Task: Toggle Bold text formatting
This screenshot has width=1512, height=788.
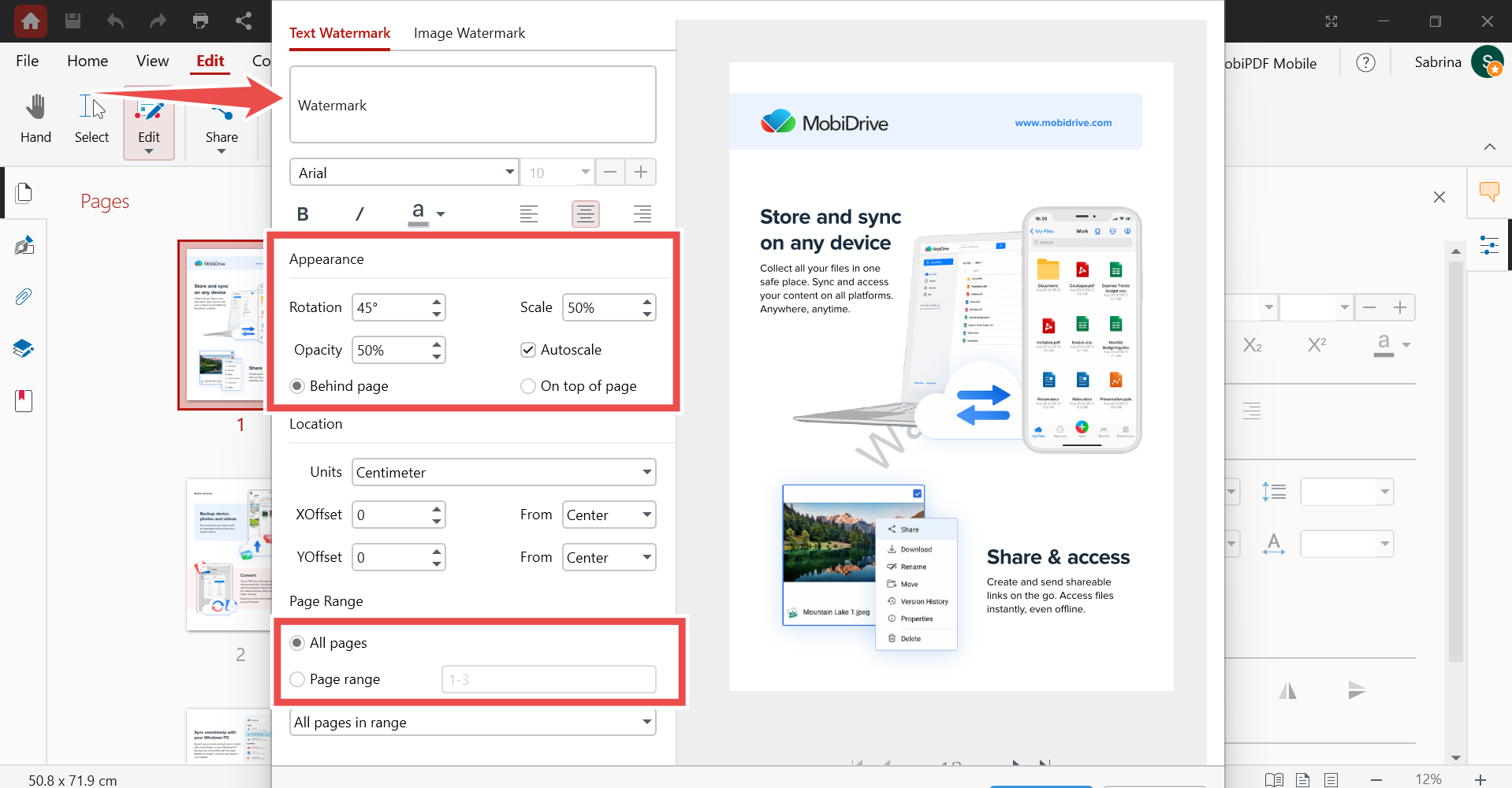Action: (x=303, y=214)
